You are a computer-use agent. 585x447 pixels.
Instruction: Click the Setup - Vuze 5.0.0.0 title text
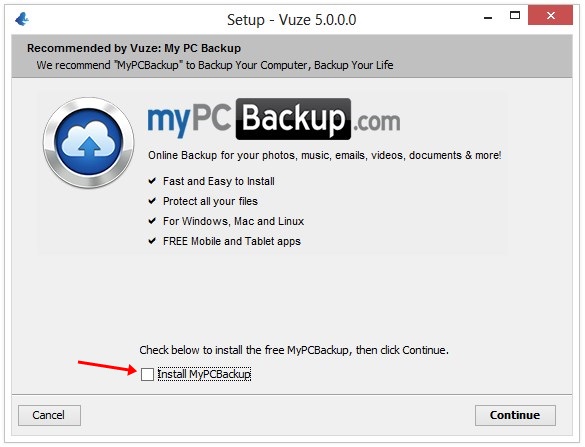tap(292, 20)
